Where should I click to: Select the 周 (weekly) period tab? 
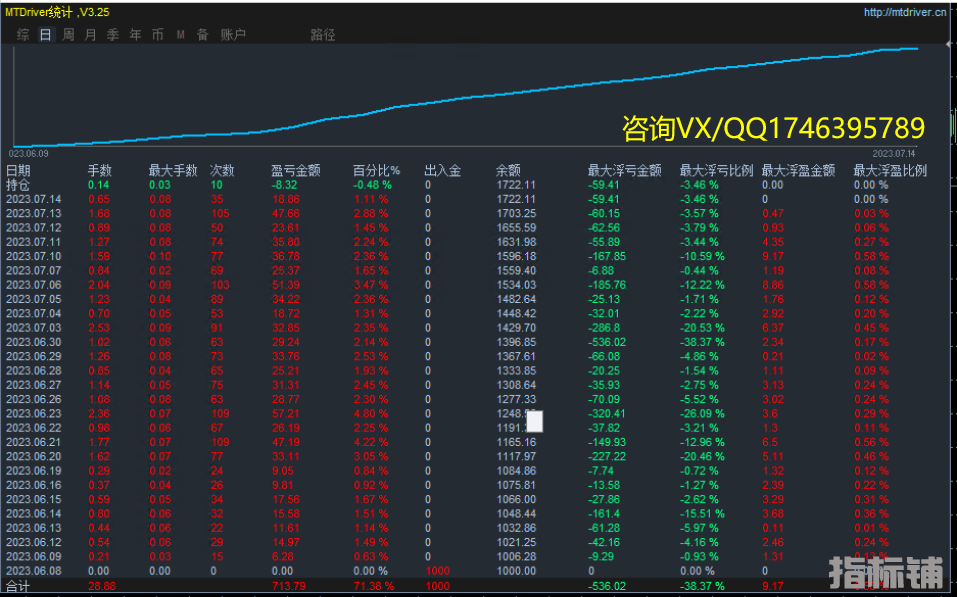[x=68, y=35]
